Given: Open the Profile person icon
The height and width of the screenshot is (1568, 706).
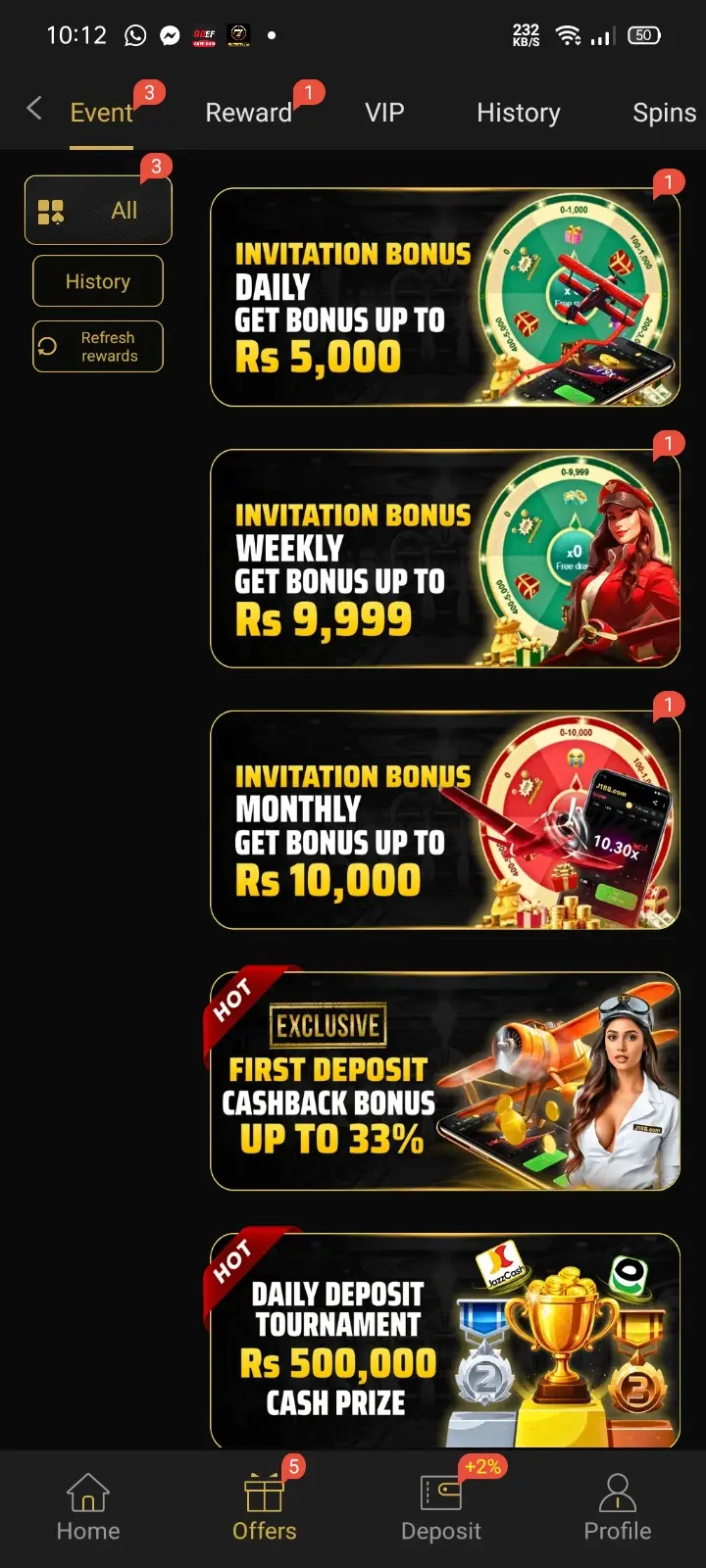Looking at the screenshot, I should pyautogui.click(x=618, y=1493).
